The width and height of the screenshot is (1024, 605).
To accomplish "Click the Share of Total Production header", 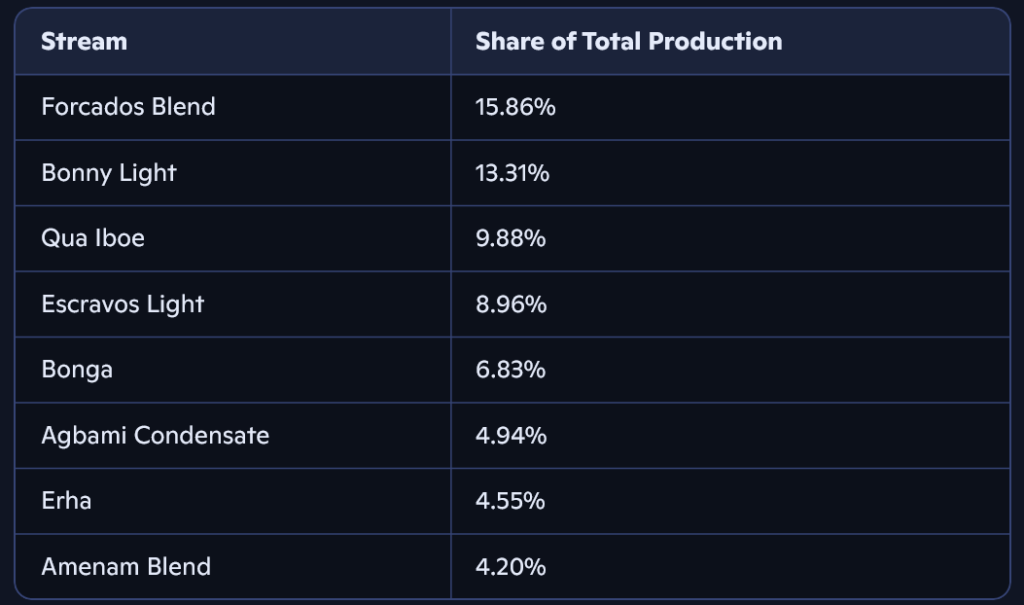I will tap(628, 42).
